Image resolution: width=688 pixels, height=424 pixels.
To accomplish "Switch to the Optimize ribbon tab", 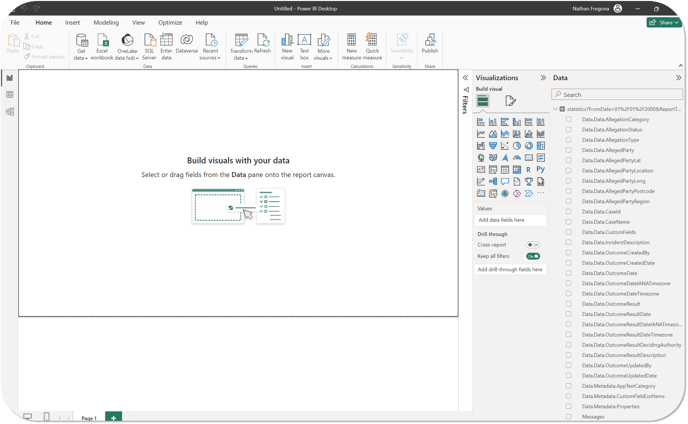I will [x=170, y=22].
